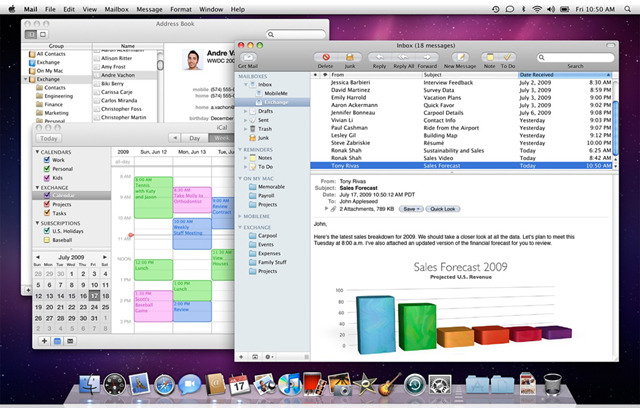This screenshot has width=640, height=408.
Task: Expand the MOBILEME section in Mail
Action: (240, 216)
